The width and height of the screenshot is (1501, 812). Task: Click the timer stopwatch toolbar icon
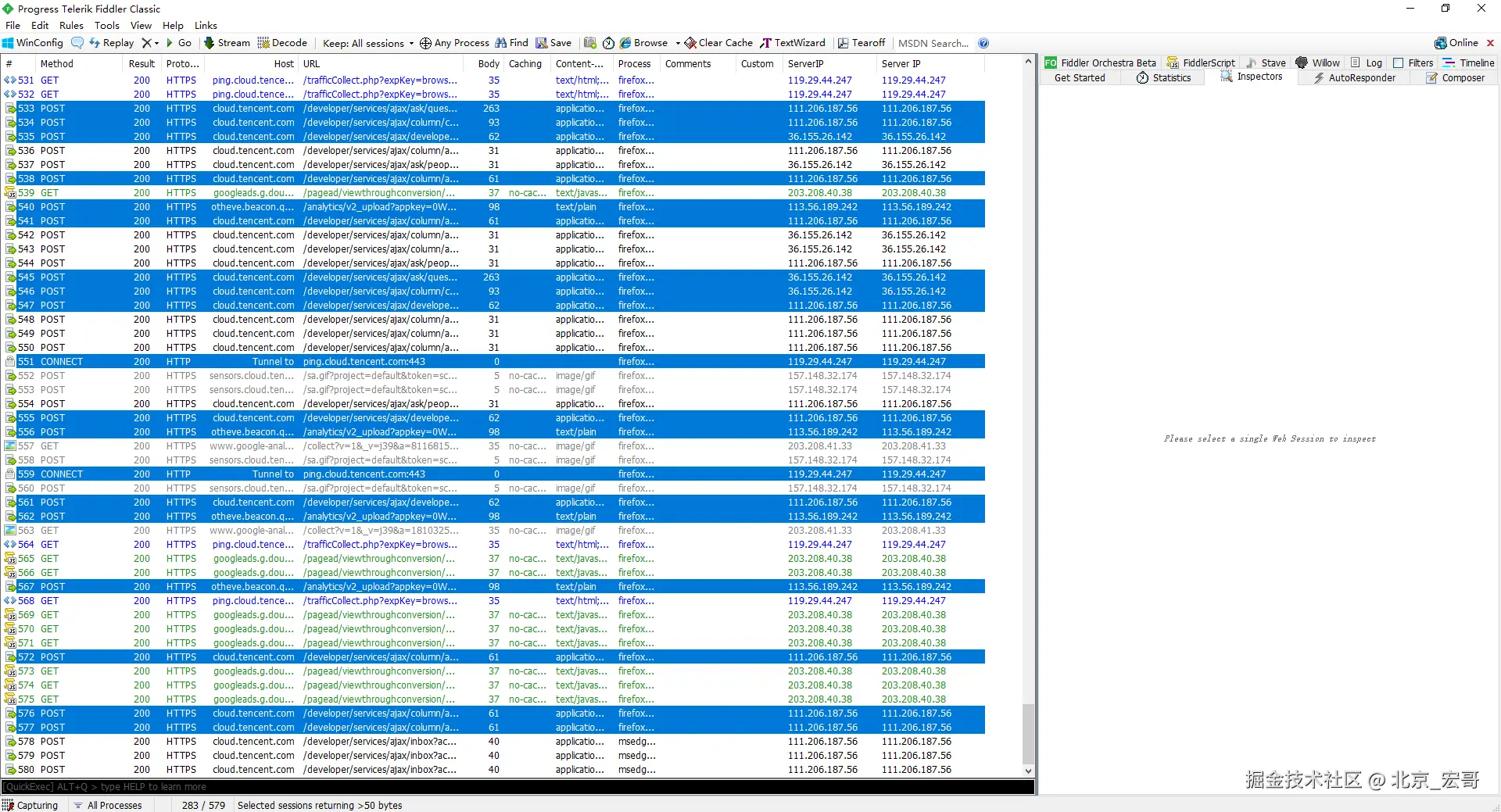(608, 43)
